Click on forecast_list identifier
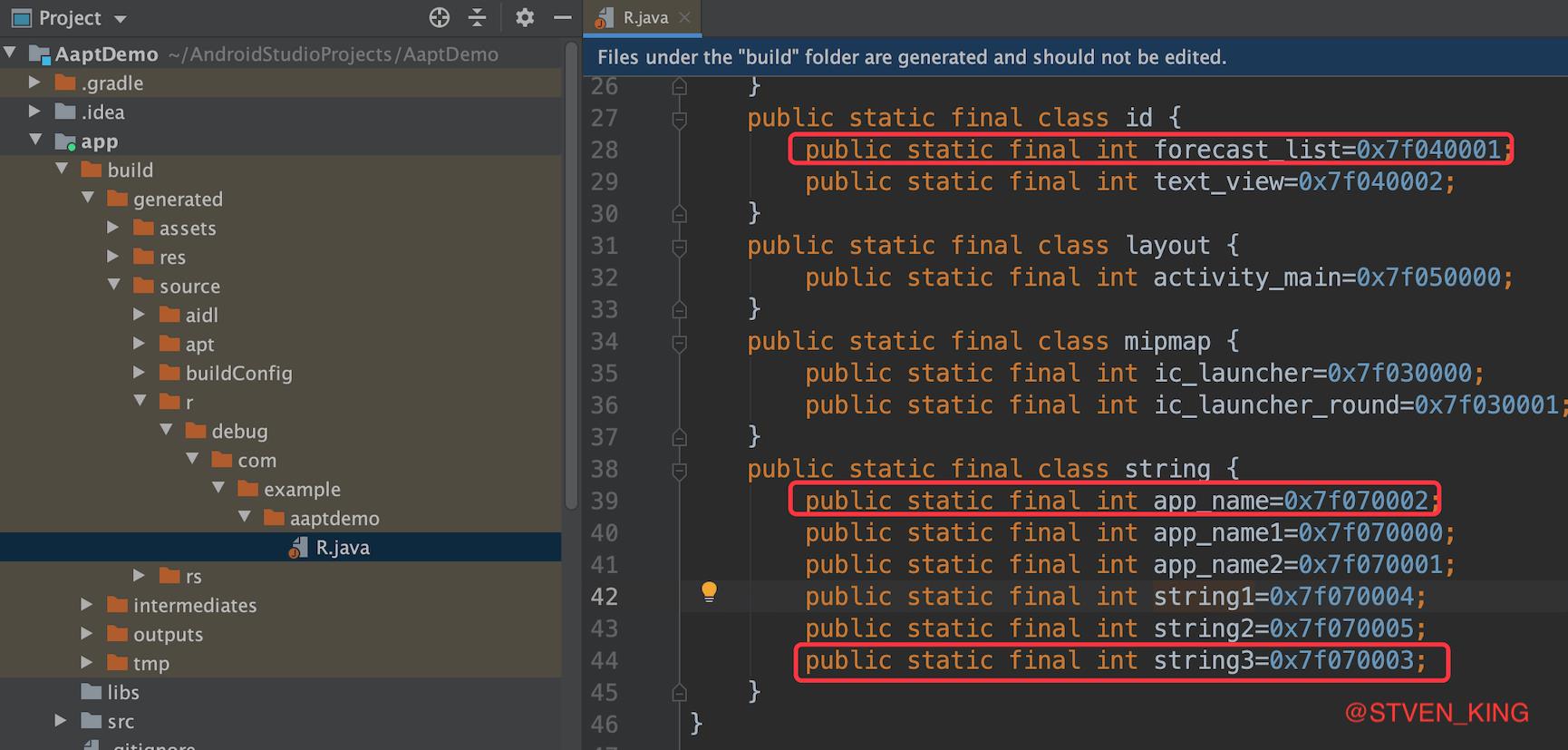The image size is (1568, 750). (1247, 150)
